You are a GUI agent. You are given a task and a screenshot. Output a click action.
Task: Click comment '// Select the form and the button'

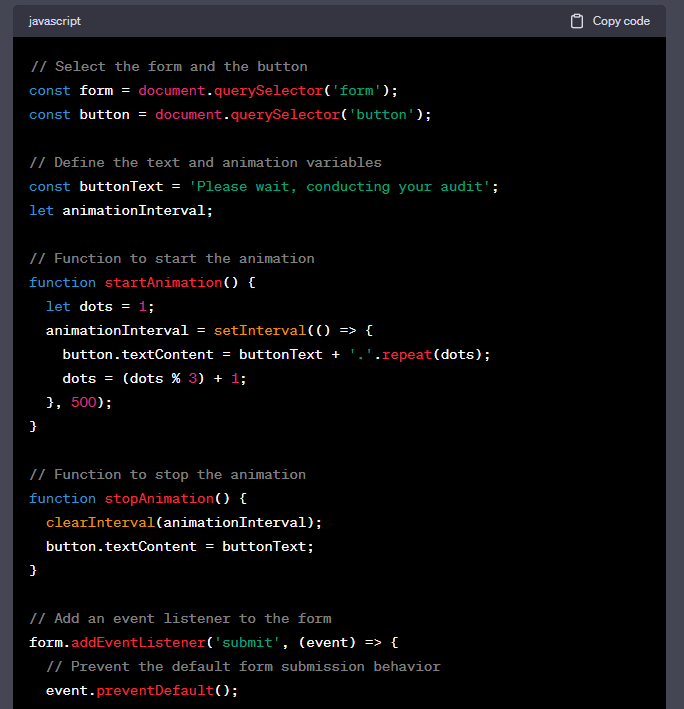(169, 66)
